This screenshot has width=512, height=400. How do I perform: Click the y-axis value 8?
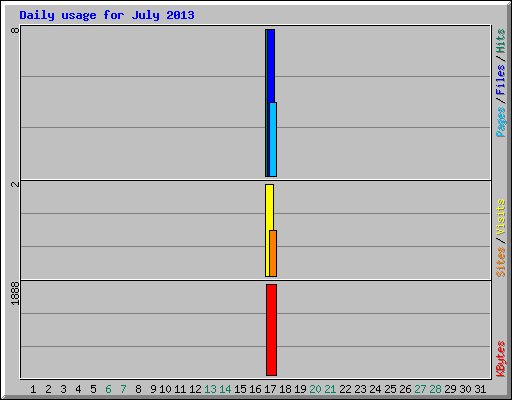coord(15,30)
